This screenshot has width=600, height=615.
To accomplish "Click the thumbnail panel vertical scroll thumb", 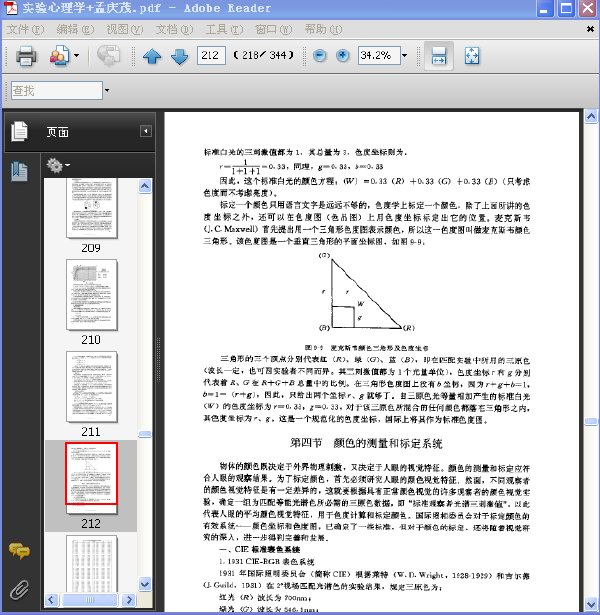I will 145,434.
